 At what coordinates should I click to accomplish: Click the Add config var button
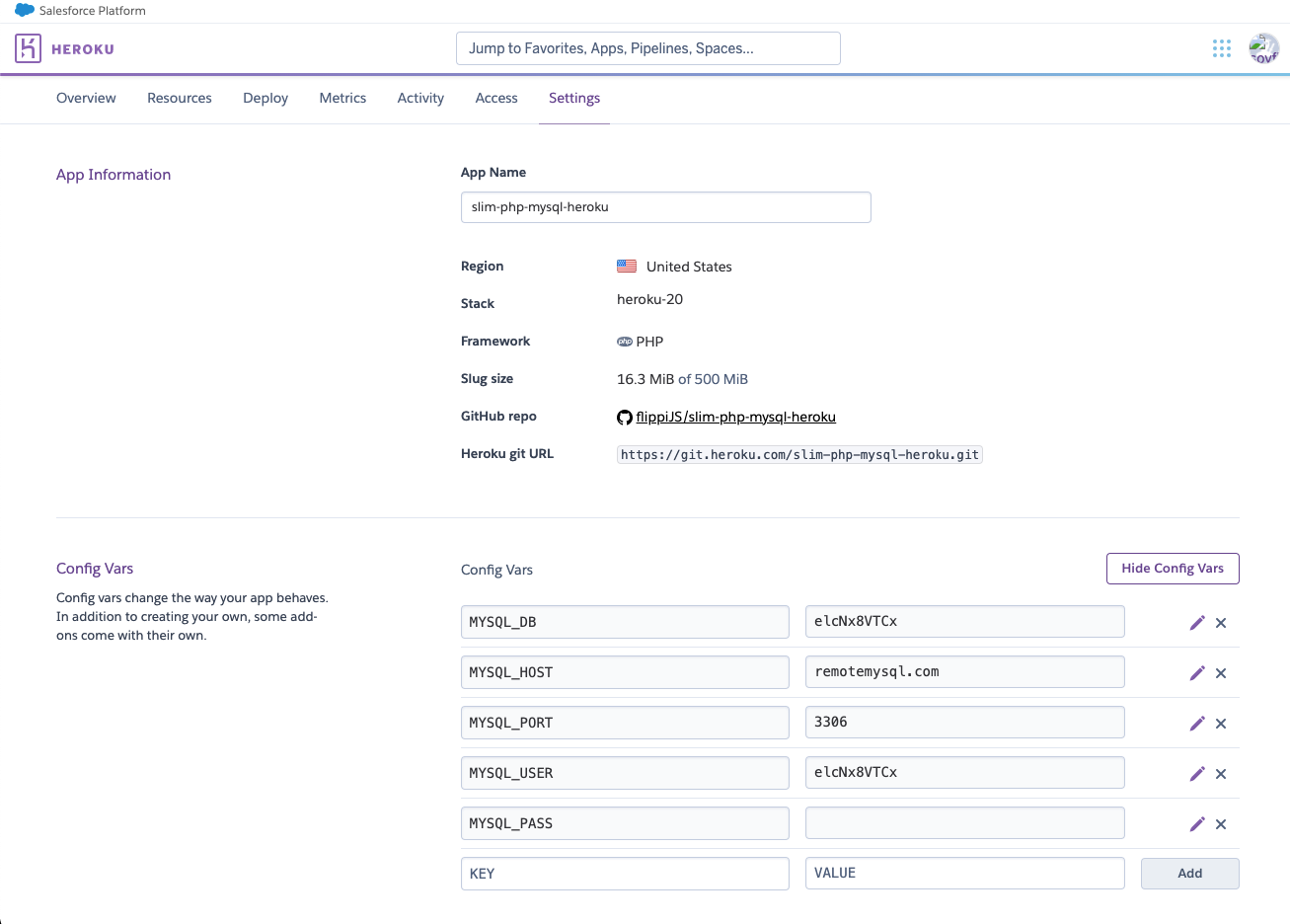pos(1189,874)
